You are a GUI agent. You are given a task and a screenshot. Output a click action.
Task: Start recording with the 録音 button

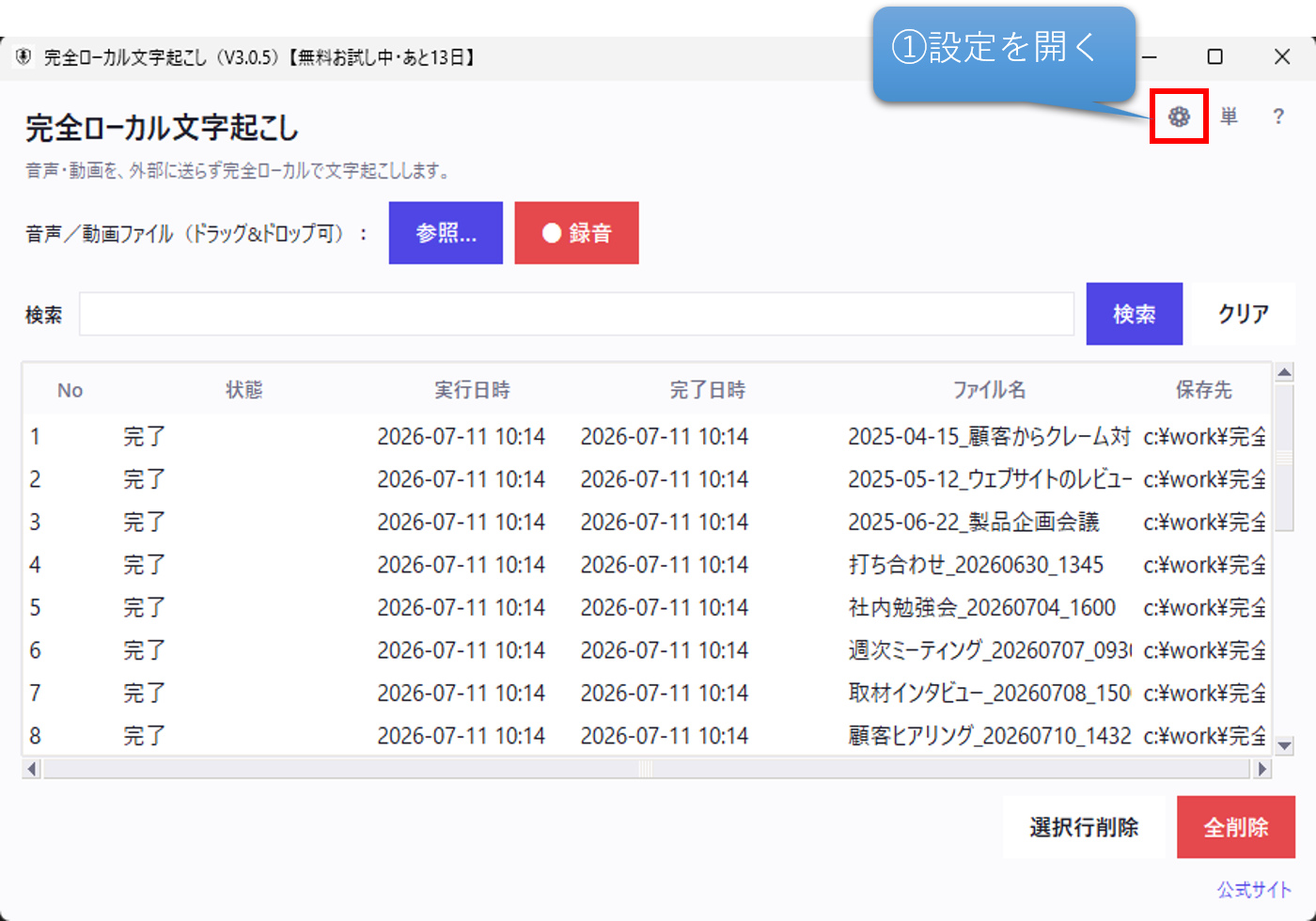click(x=576, y=233)
